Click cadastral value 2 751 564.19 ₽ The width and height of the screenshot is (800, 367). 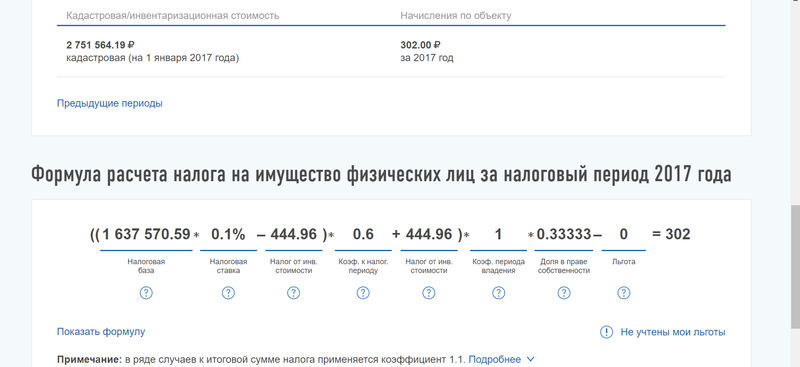(x=101, y=45)
